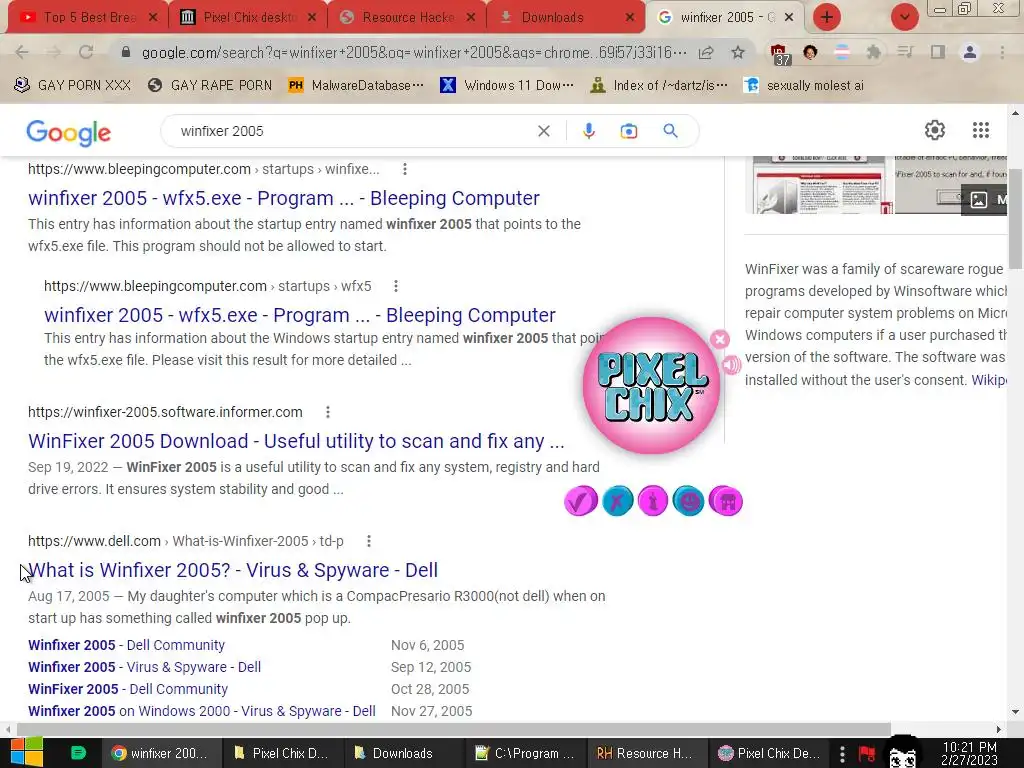
Task: Open options for first bleepingcomputer result
Action: (x=405, y=169)
